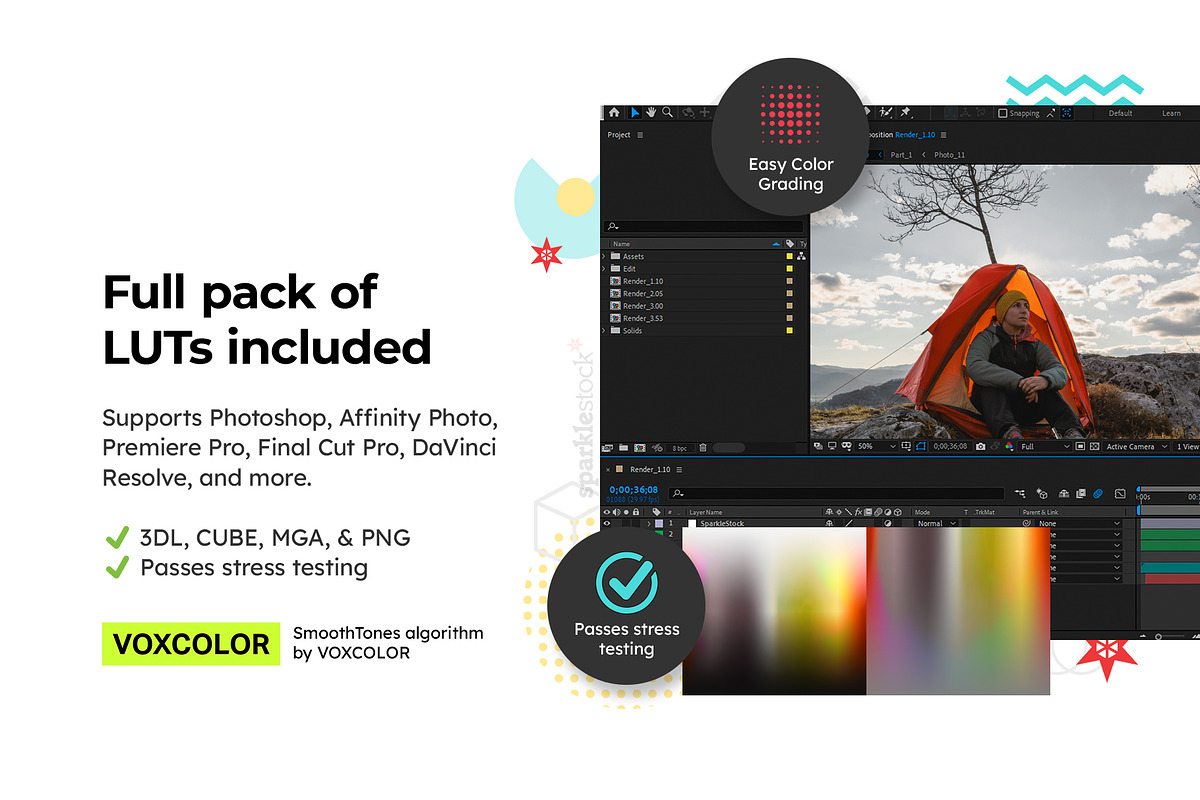
Task: Click the parent pick whip for SparkleStock layer
Action: [1026, 523]
